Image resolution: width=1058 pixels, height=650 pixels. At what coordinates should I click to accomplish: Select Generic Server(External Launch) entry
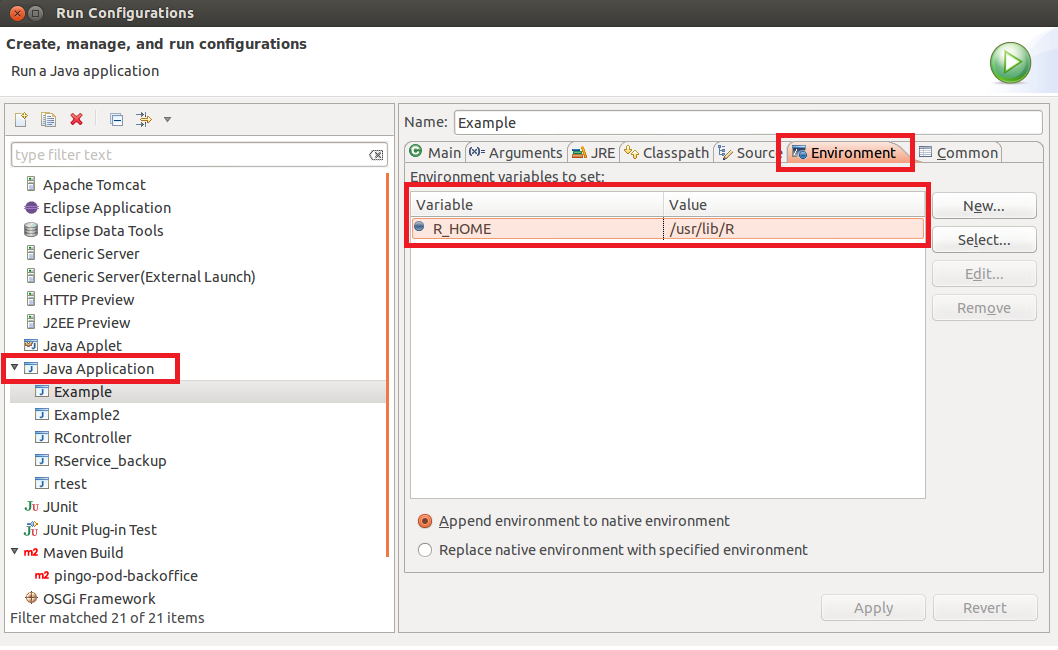pos(149,277)
